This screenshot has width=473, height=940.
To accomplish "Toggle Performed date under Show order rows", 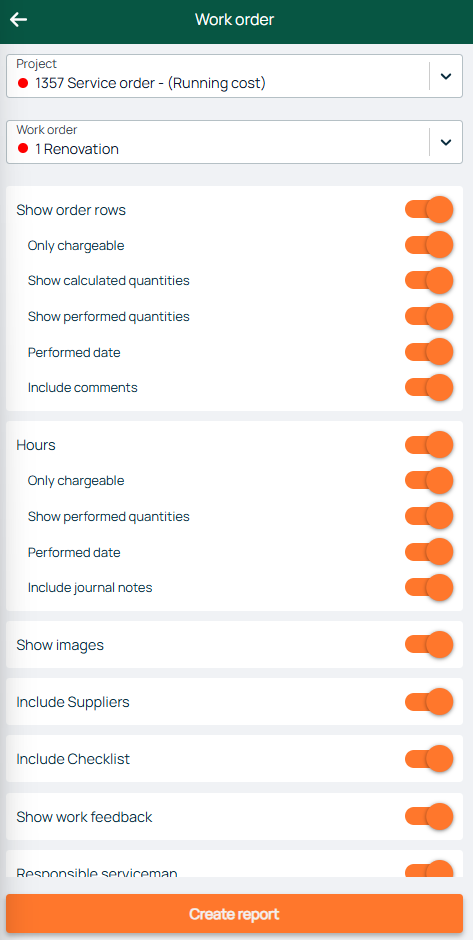I will click(x=429, y=352).
